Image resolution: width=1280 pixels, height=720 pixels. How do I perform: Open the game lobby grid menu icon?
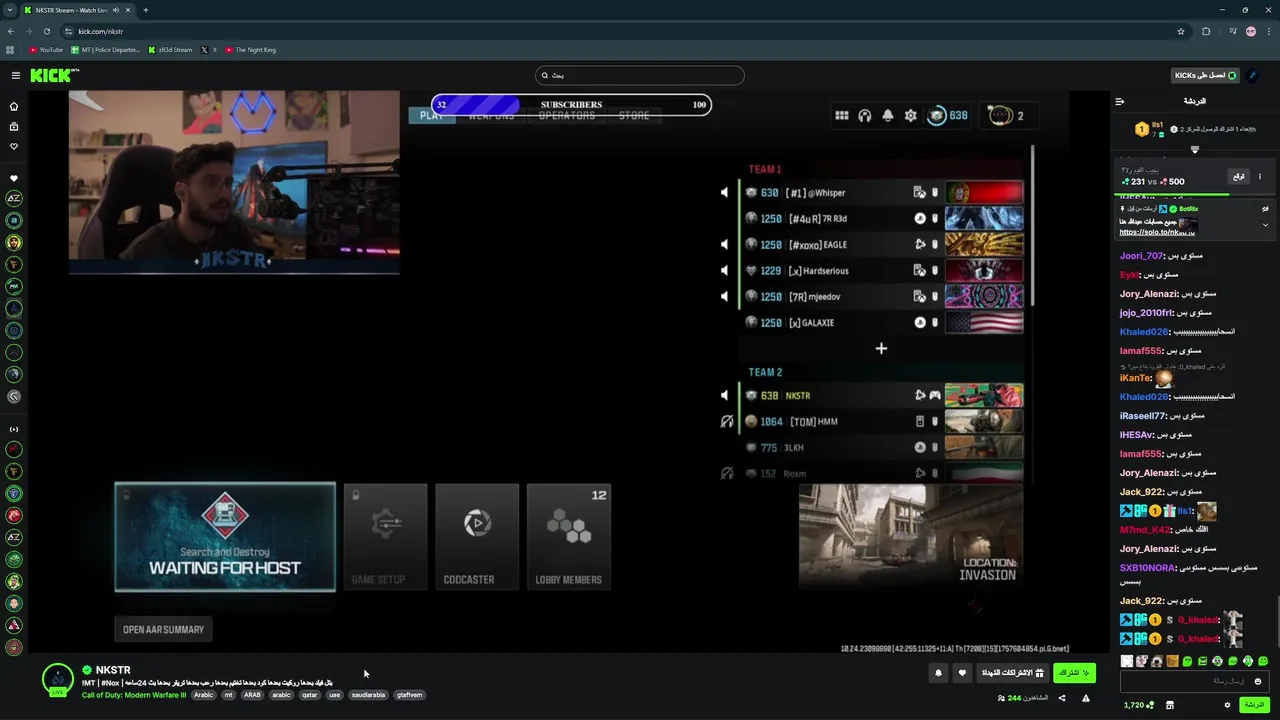[x=842, y=116]
